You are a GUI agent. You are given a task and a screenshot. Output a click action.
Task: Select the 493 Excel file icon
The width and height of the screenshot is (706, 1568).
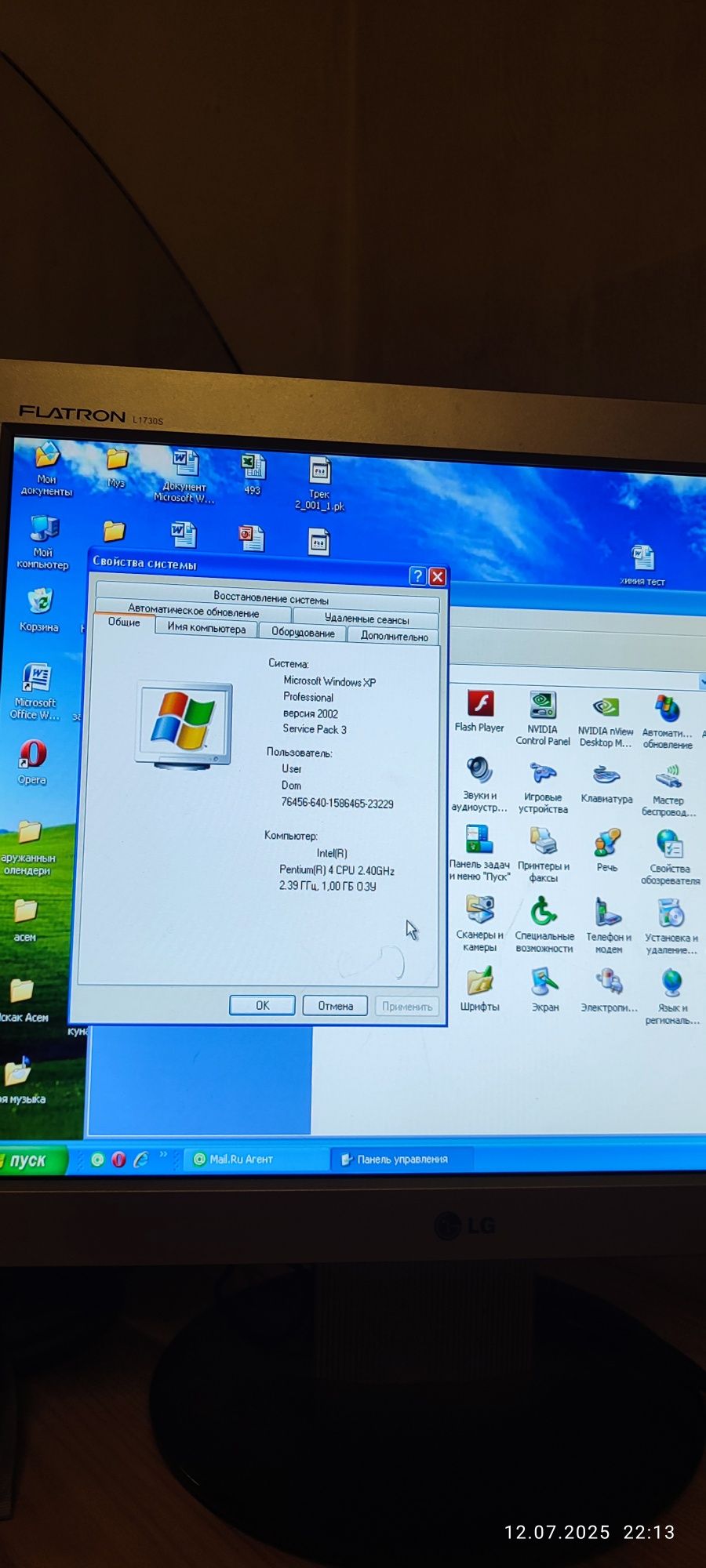pos(253,475)
